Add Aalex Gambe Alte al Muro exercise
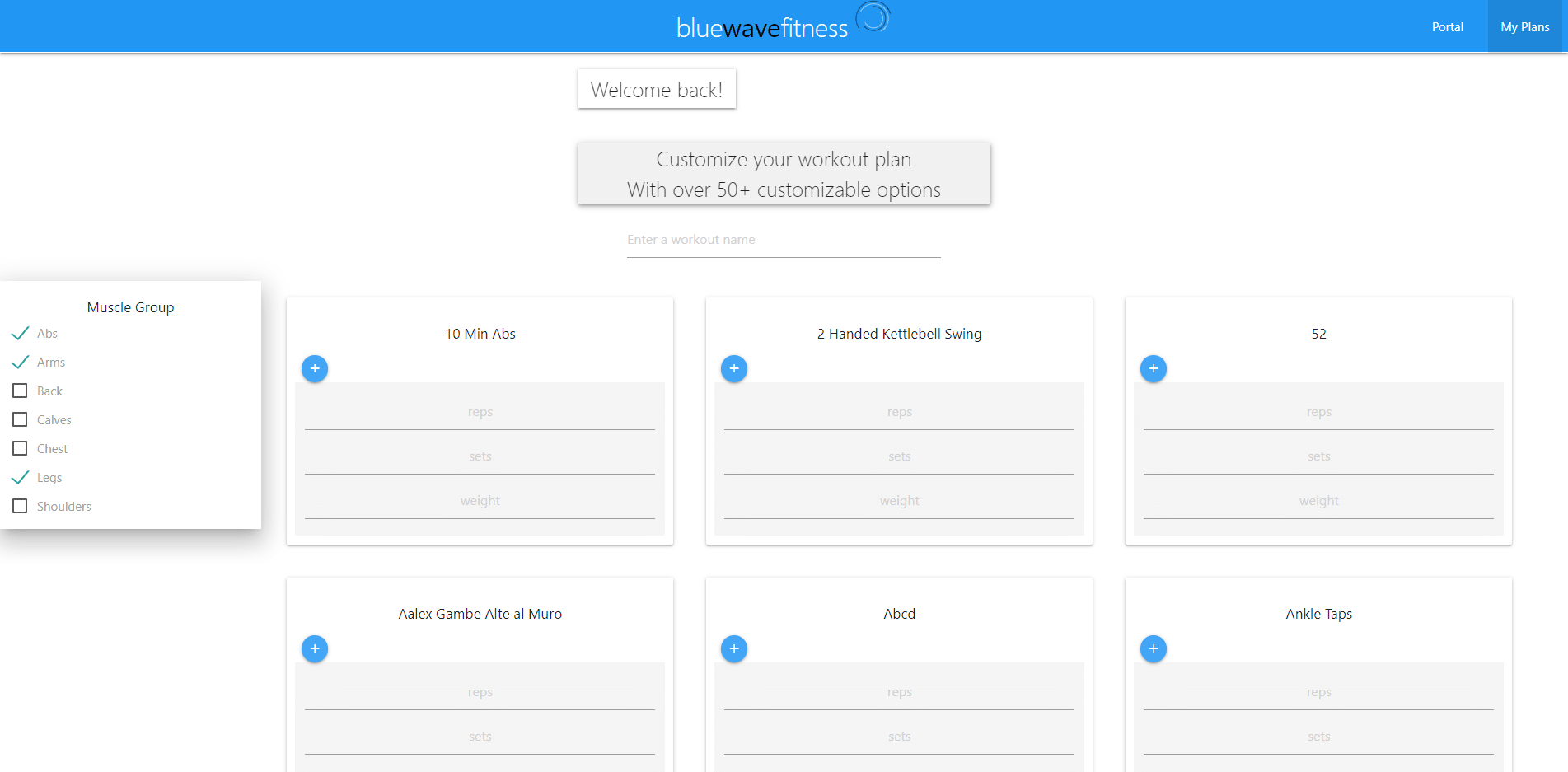Viewport: 1568px width, 772px height. (x=315, y=648)
